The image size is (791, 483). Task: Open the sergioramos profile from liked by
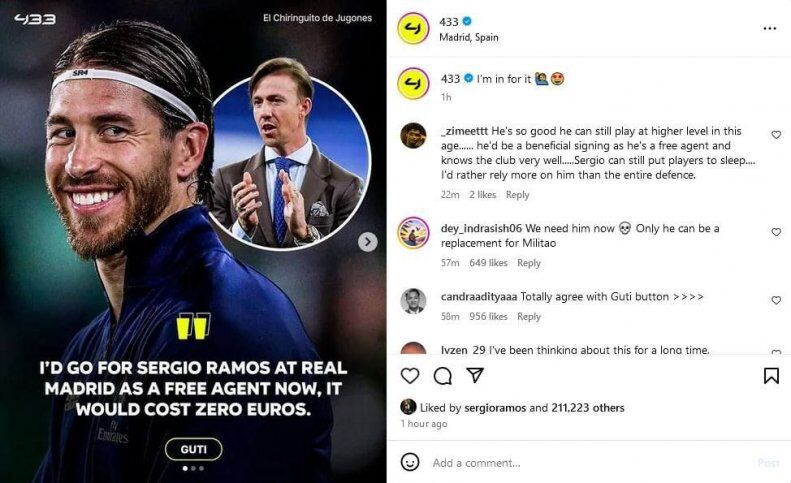click(x=495, y=408)
